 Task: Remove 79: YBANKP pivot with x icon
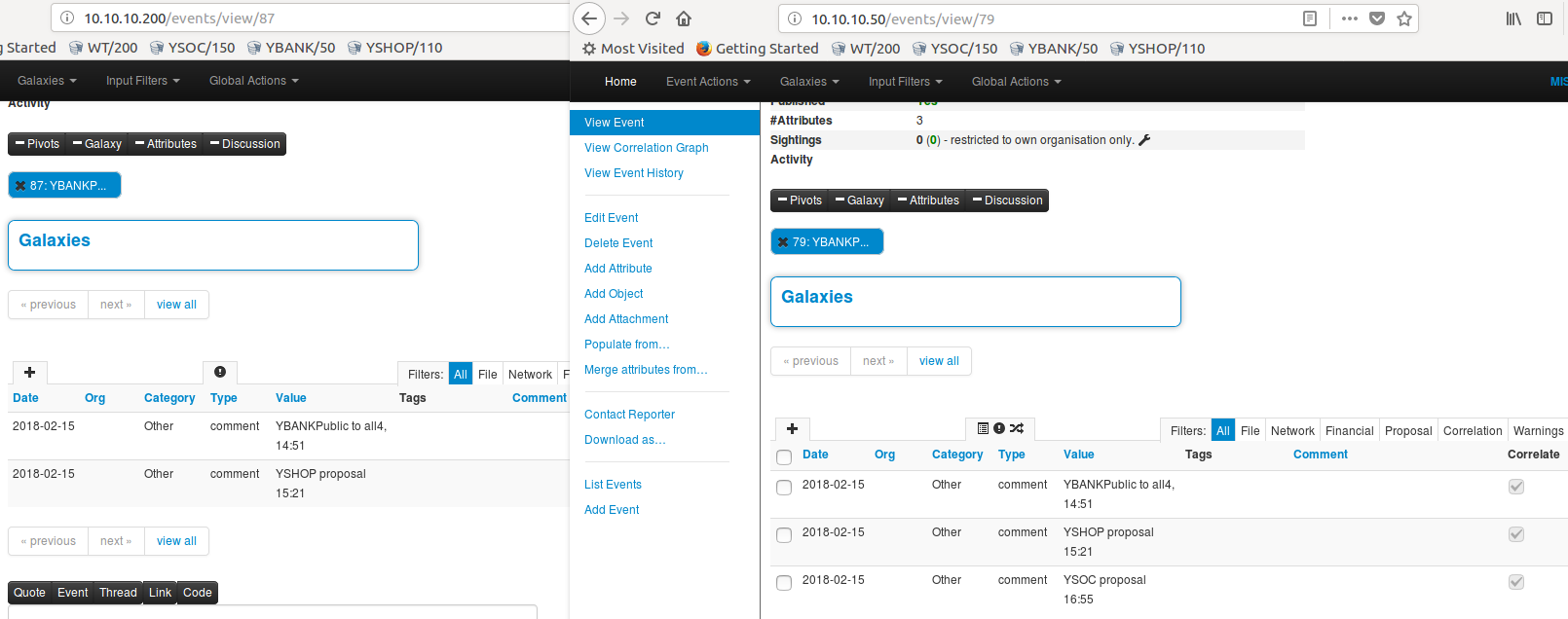(x=783, y=242)
